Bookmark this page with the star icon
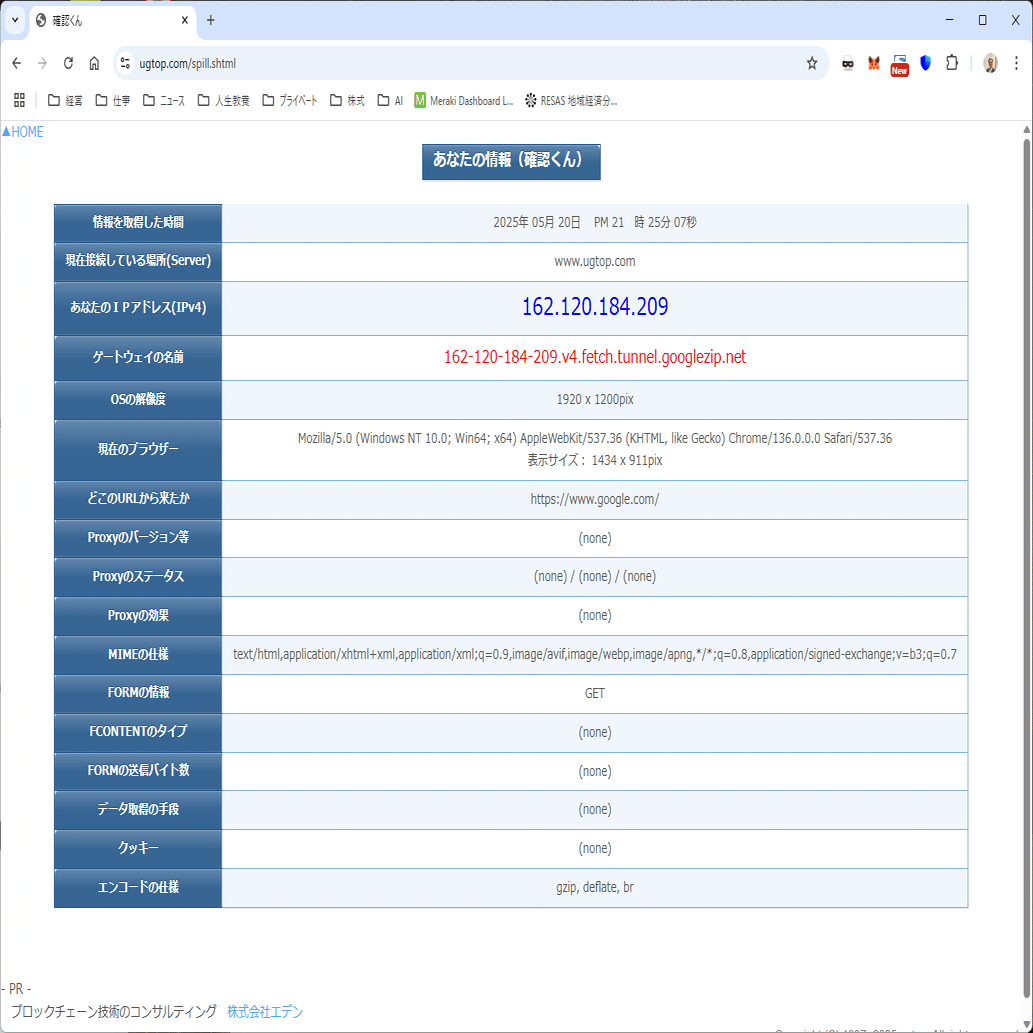The image size is (1033, 1033). [x=812, y=63]
